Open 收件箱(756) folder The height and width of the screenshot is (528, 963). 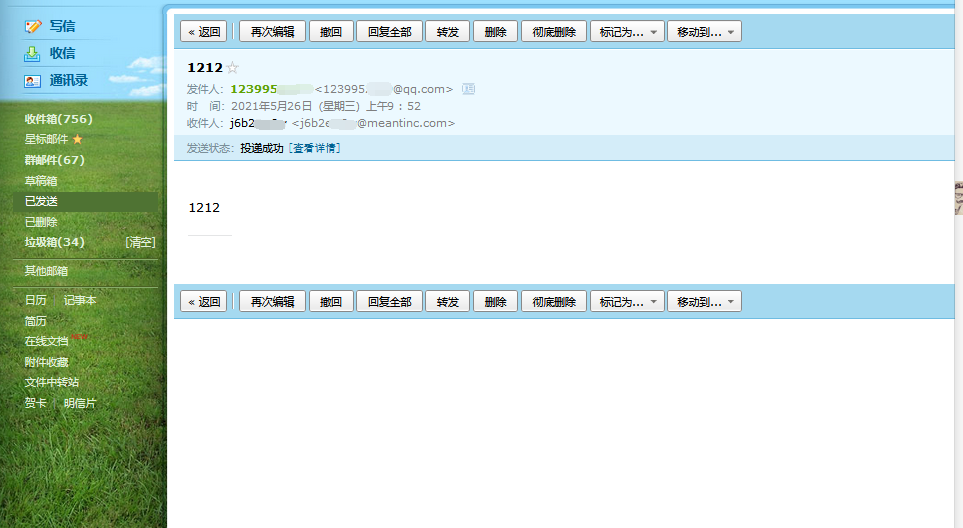58,119
